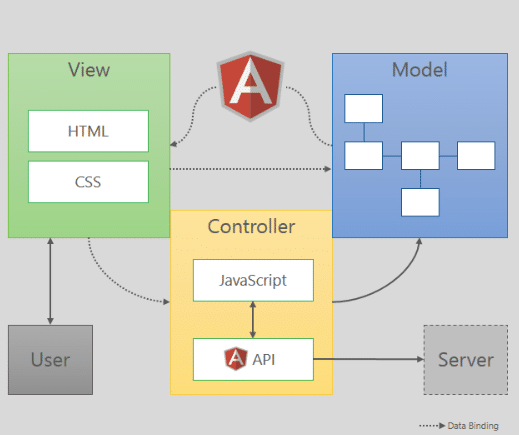Image resolution: width=519 pixels, height=435 pixels.
Task: Click the dotted arrow icon in legend
Action: (432, 426)
